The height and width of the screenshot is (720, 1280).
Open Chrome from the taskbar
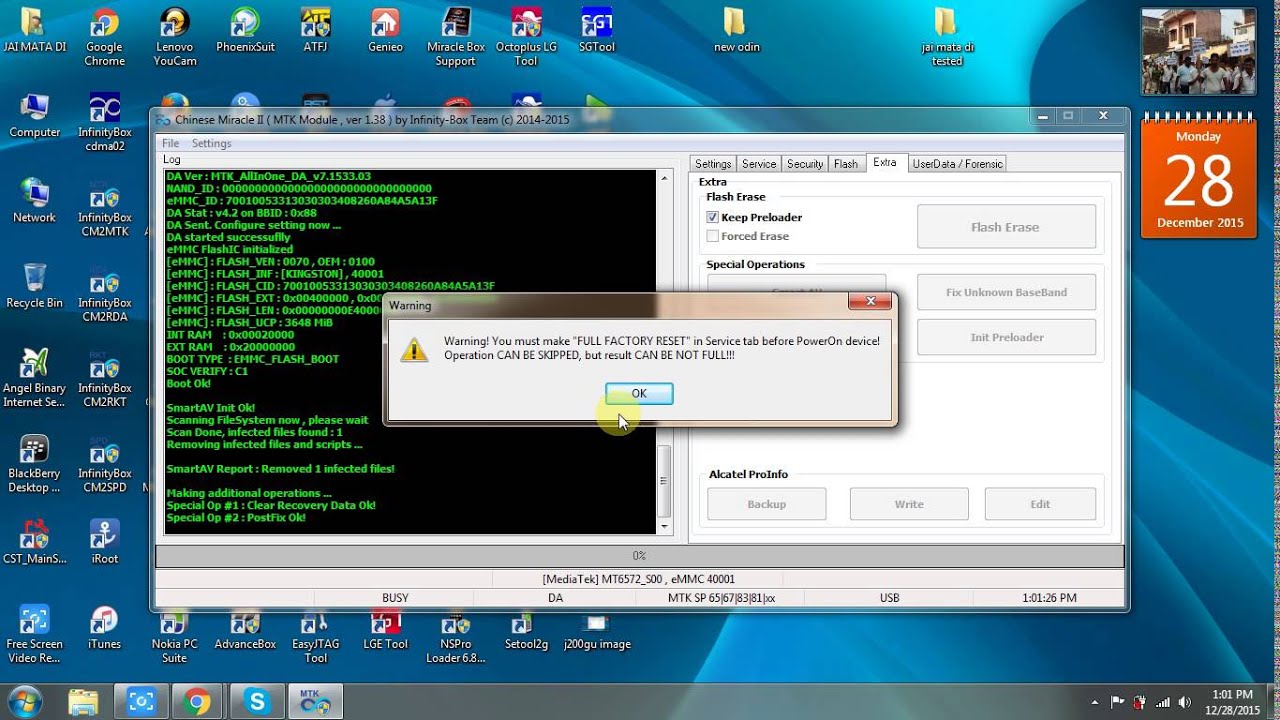click(197, 702)
